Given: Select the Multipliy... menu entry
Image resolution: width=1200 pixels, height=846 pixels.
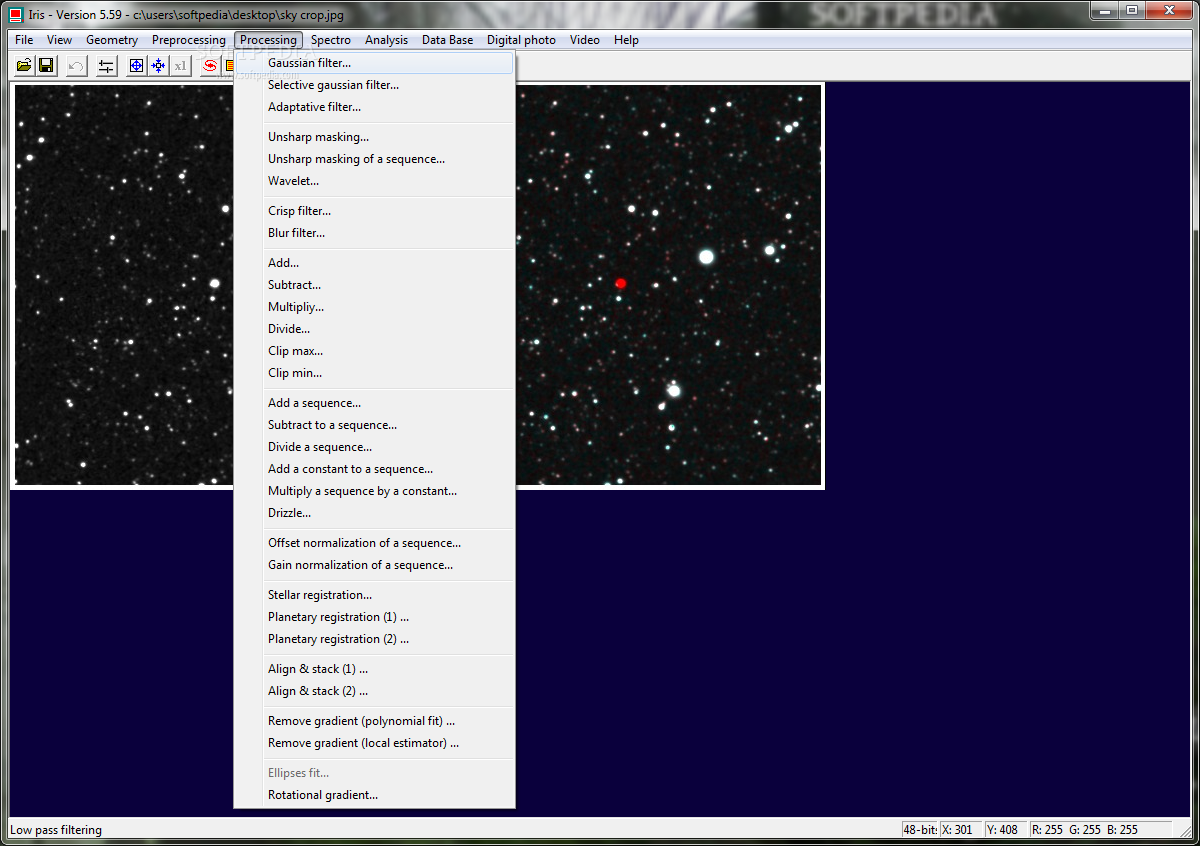Looking at the screenshot, I should click(x=375, y=307).
